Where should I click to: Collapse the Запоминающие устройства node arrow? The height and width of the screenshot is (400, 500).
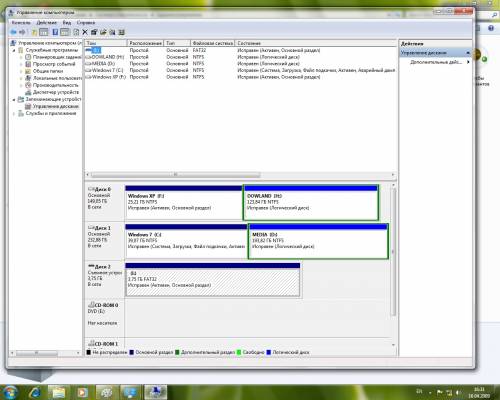tap(14, 99)
